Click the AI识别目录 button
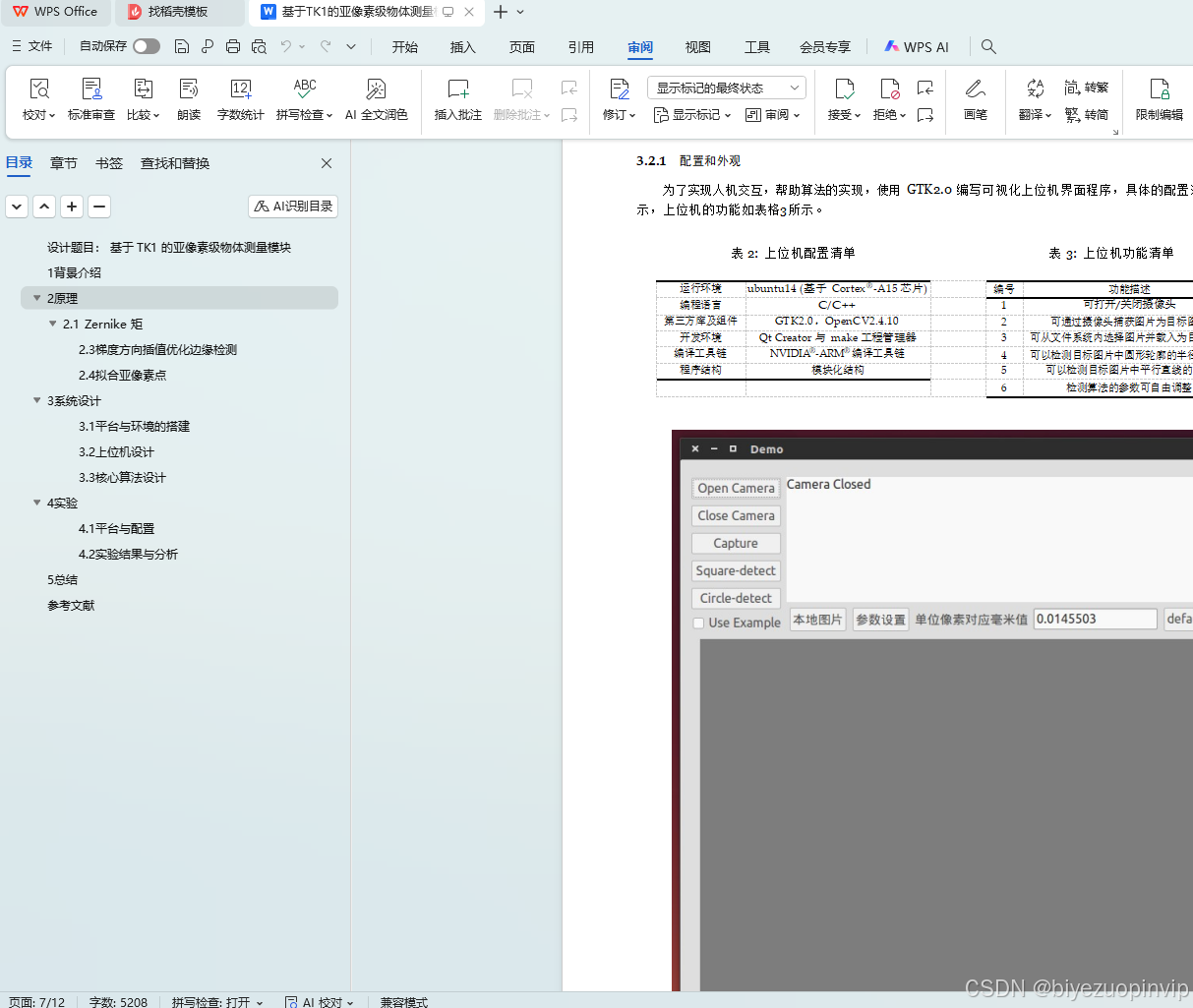 292,206
